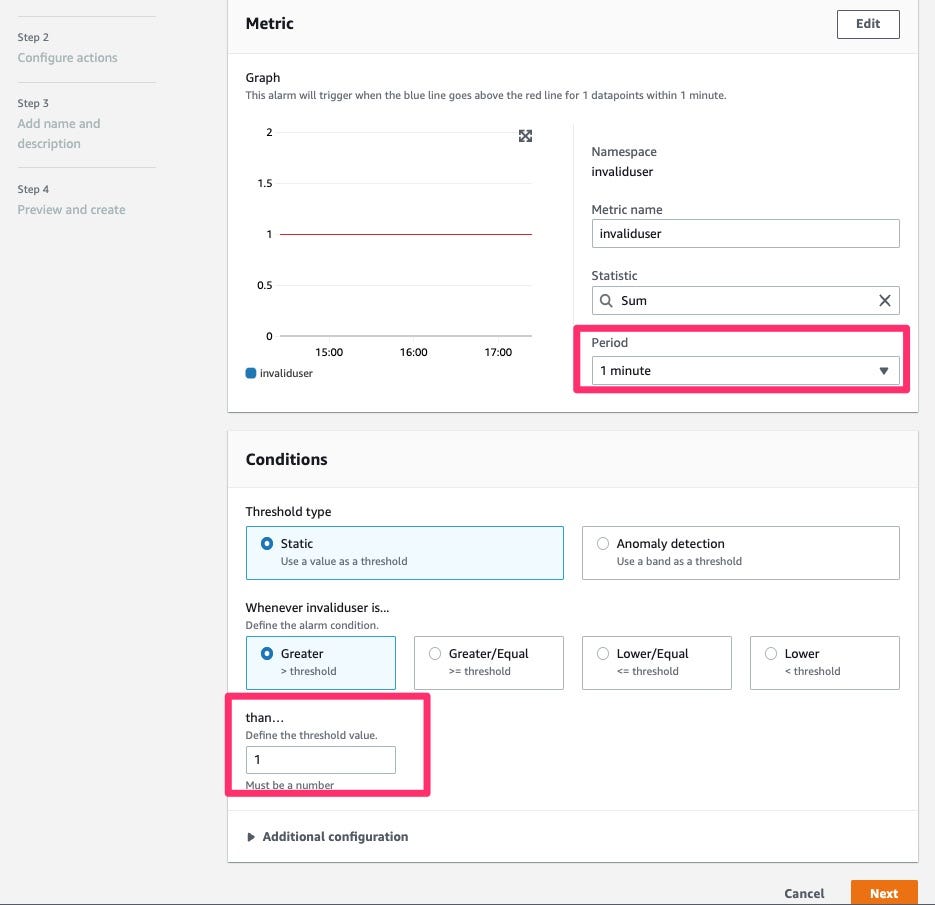The image size is (935, 905).
Task: Select Anomaly detection threshold type
Action: coord(603,544)
